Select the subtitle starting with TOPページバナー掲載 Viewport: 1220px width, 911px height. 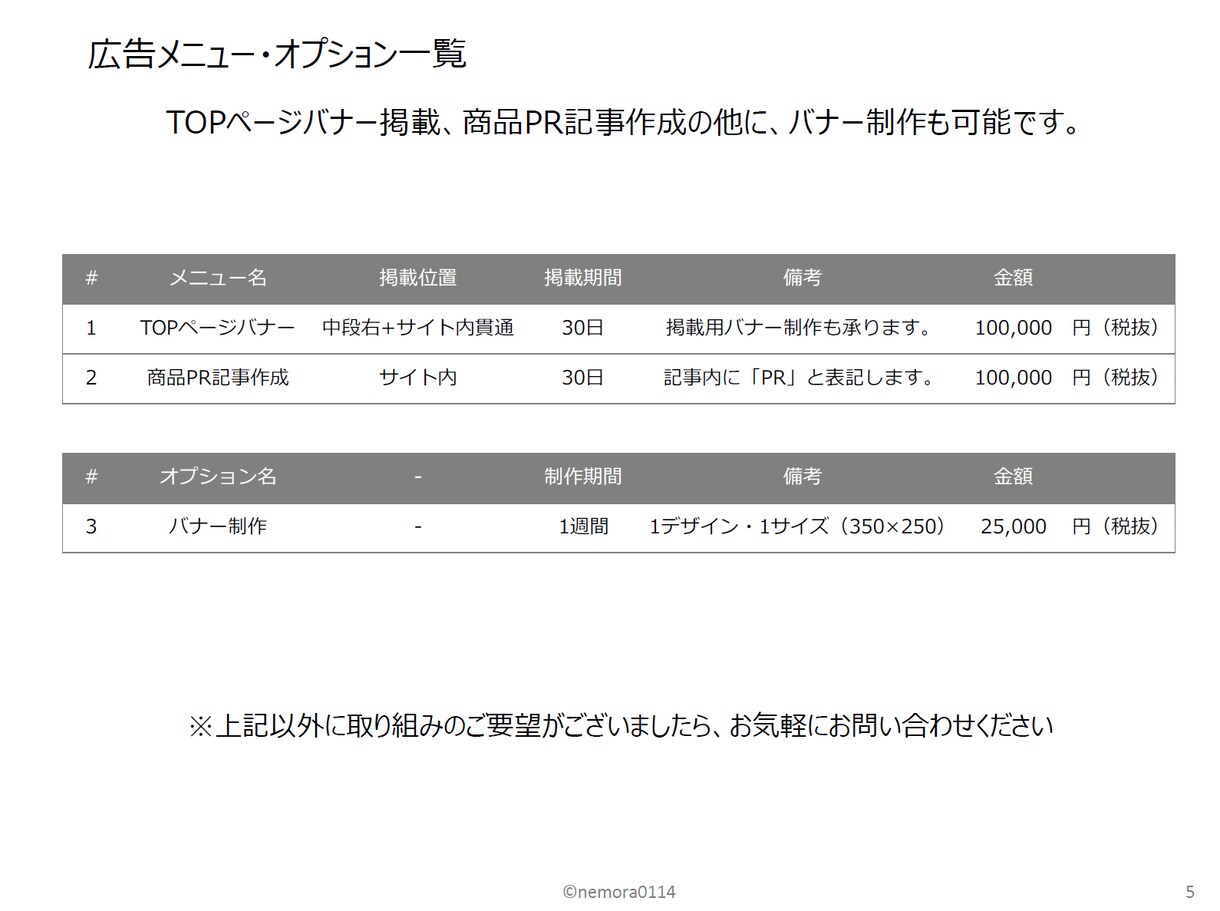click(x=624, y=123)
